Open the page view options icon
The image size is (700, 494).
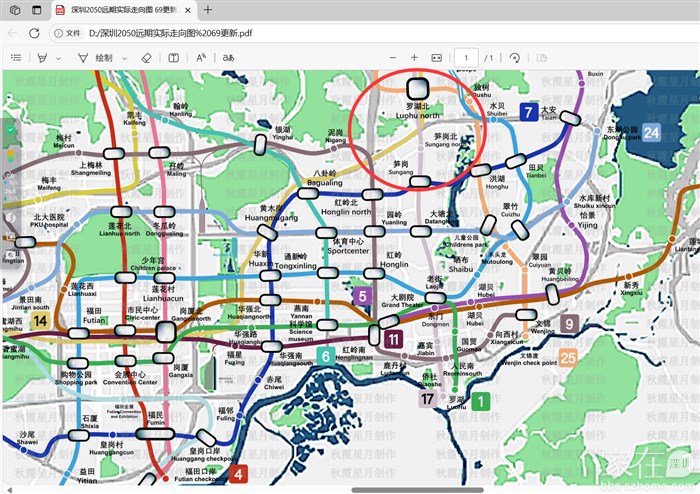click(x=542, y=58)
